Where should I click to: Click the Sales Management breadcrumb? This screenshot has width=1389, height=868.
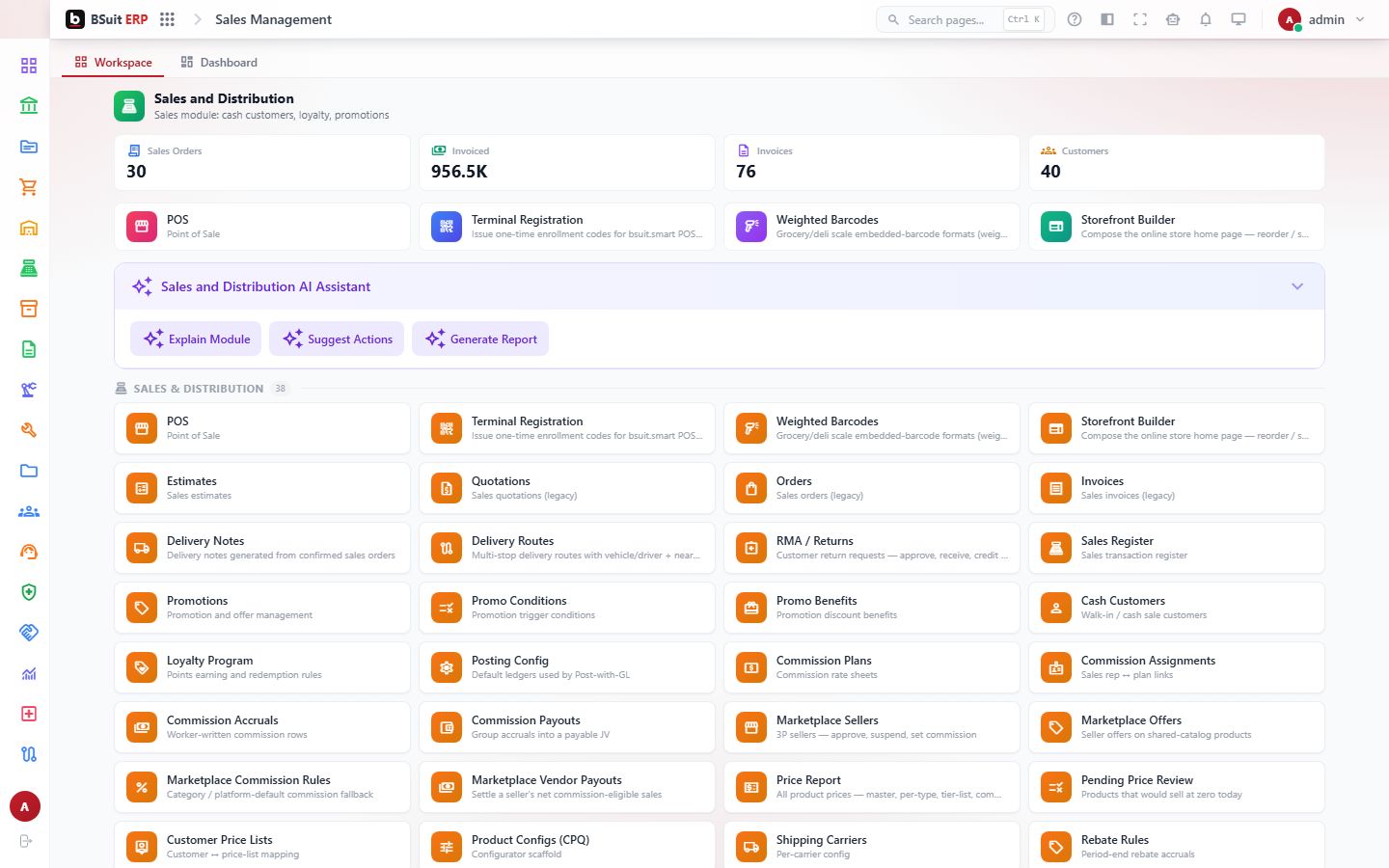click(x=273, y=19)
